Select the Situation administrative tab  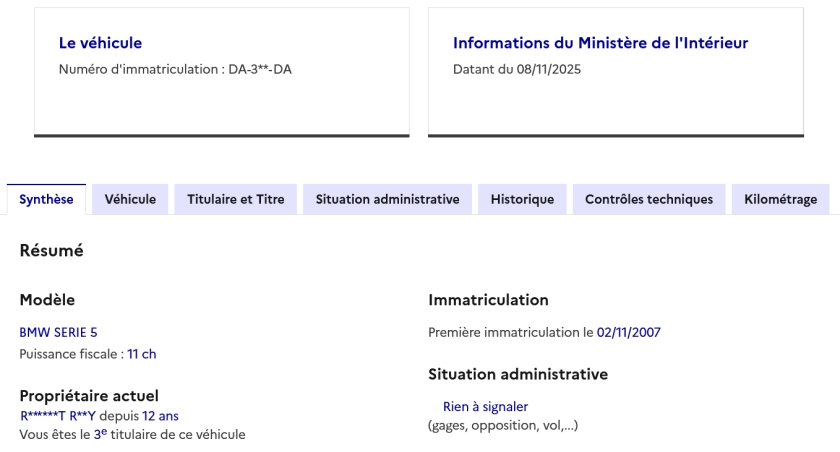click(387, 199)
